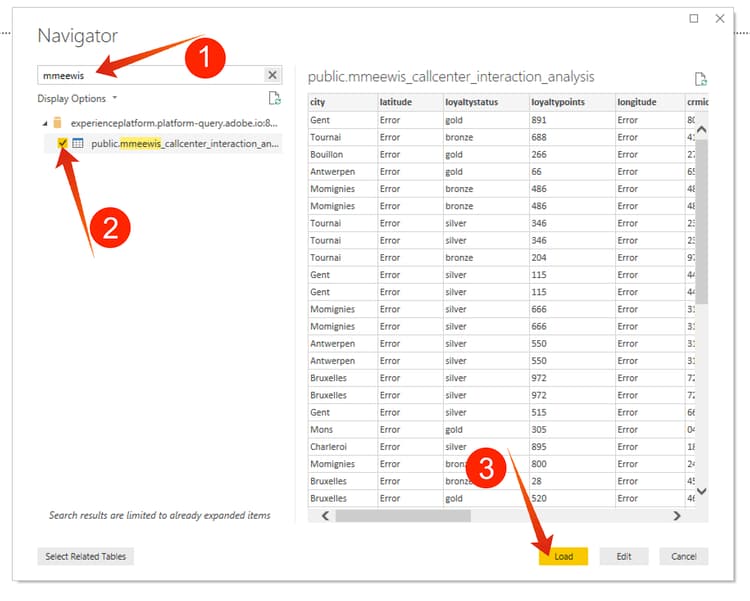Click loyaltypoints value 266
The height and width of the screenshot is (601, 750).
(572, 155)
